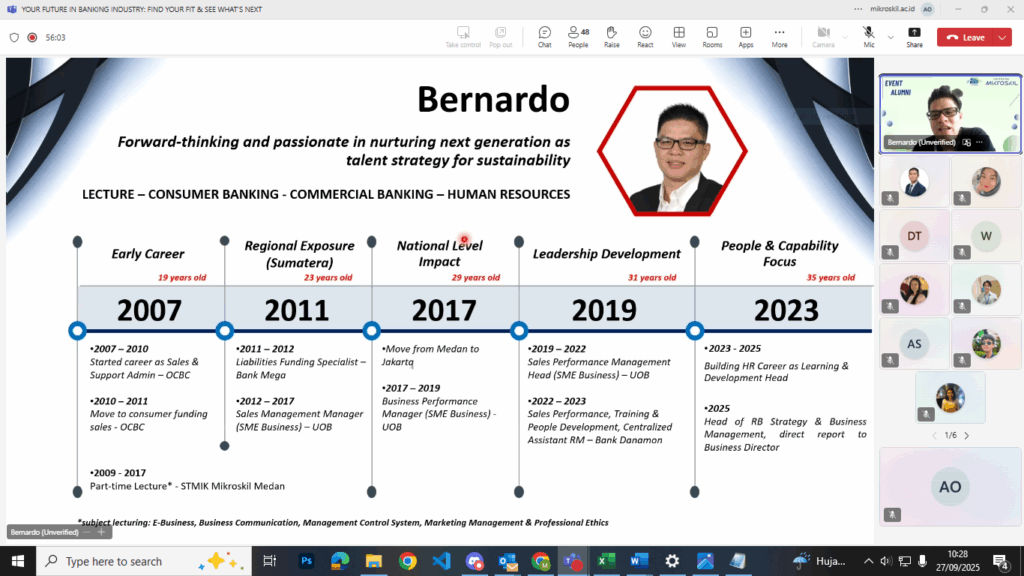Image resolution: width=1024 pixels, height=576 pixels.
Task: Click the recording indicator icon
Action: coord(32,37)
